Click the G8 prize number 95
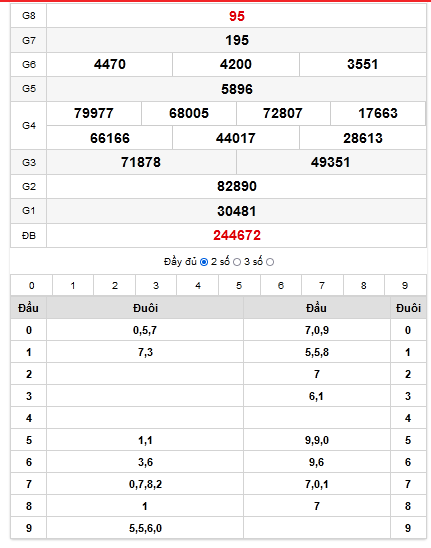 pyautogui.click(x=237, y=16)
